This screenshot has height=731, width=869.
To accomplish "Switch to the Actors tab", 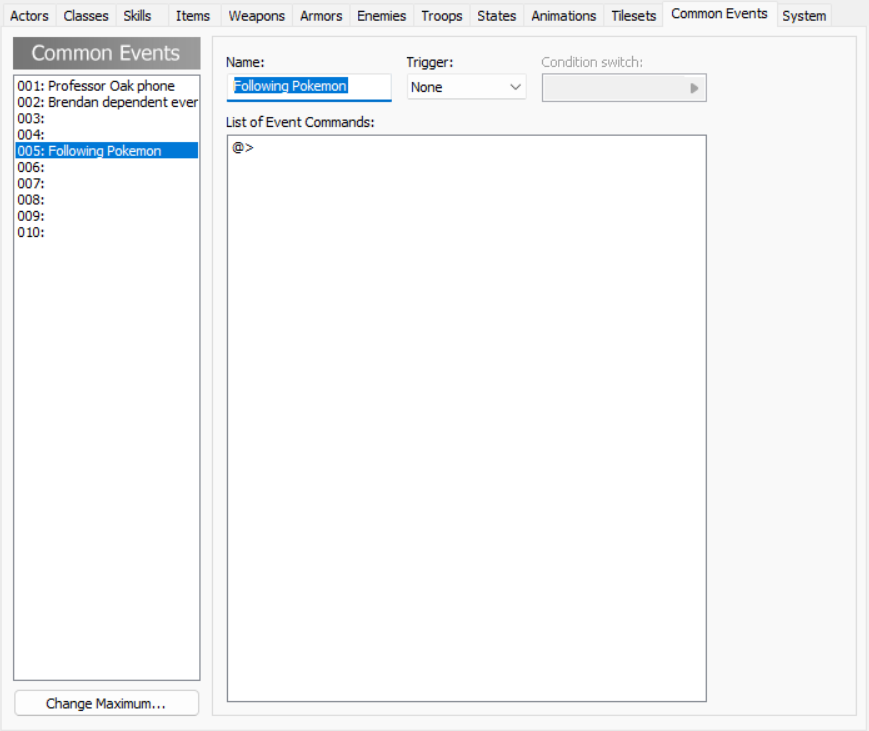I will tap(29, 16).
